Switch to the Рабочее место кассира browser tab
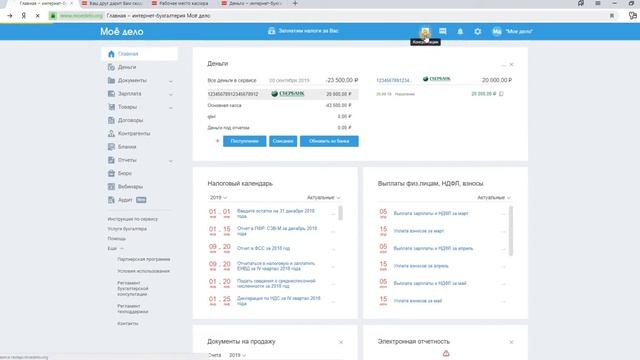 (183, 3)
